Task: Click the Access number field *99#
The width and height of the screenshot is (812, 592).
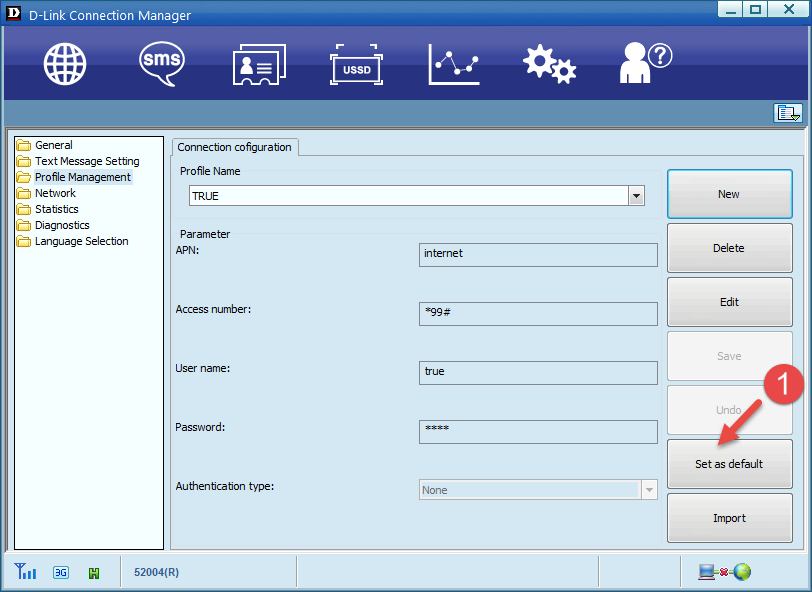Action: click(538, 314)
